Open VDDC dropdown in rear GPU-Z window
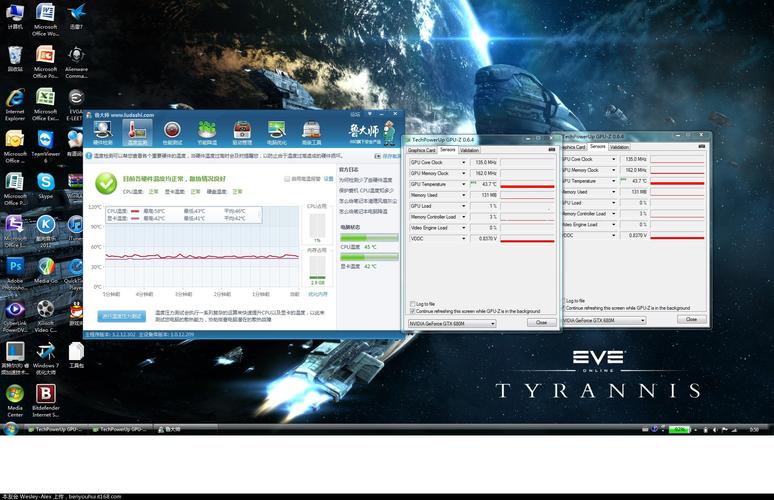The height and width of the screenshot is (500, 774). 614,235
